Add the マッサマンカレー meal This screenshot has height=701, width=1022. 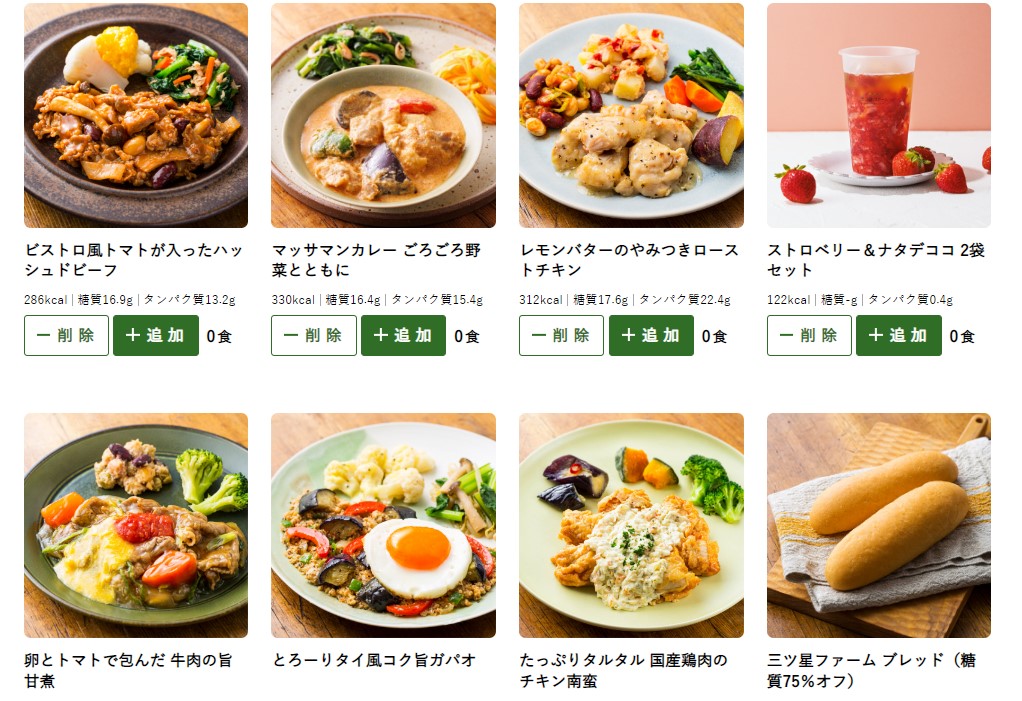point(403,336)
